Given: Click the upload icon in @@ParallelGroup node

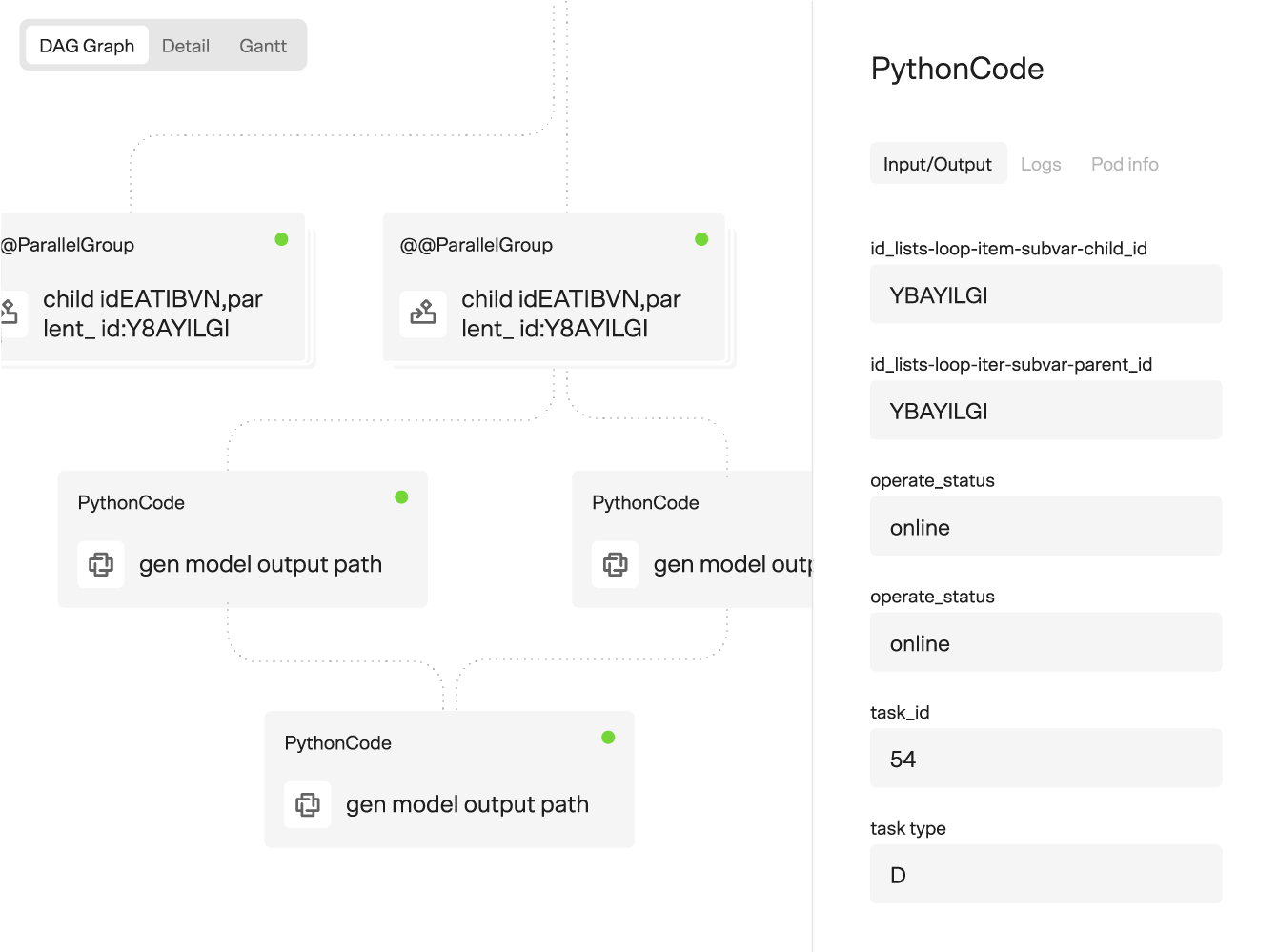Looking at the screenshot, I should 423,314.
